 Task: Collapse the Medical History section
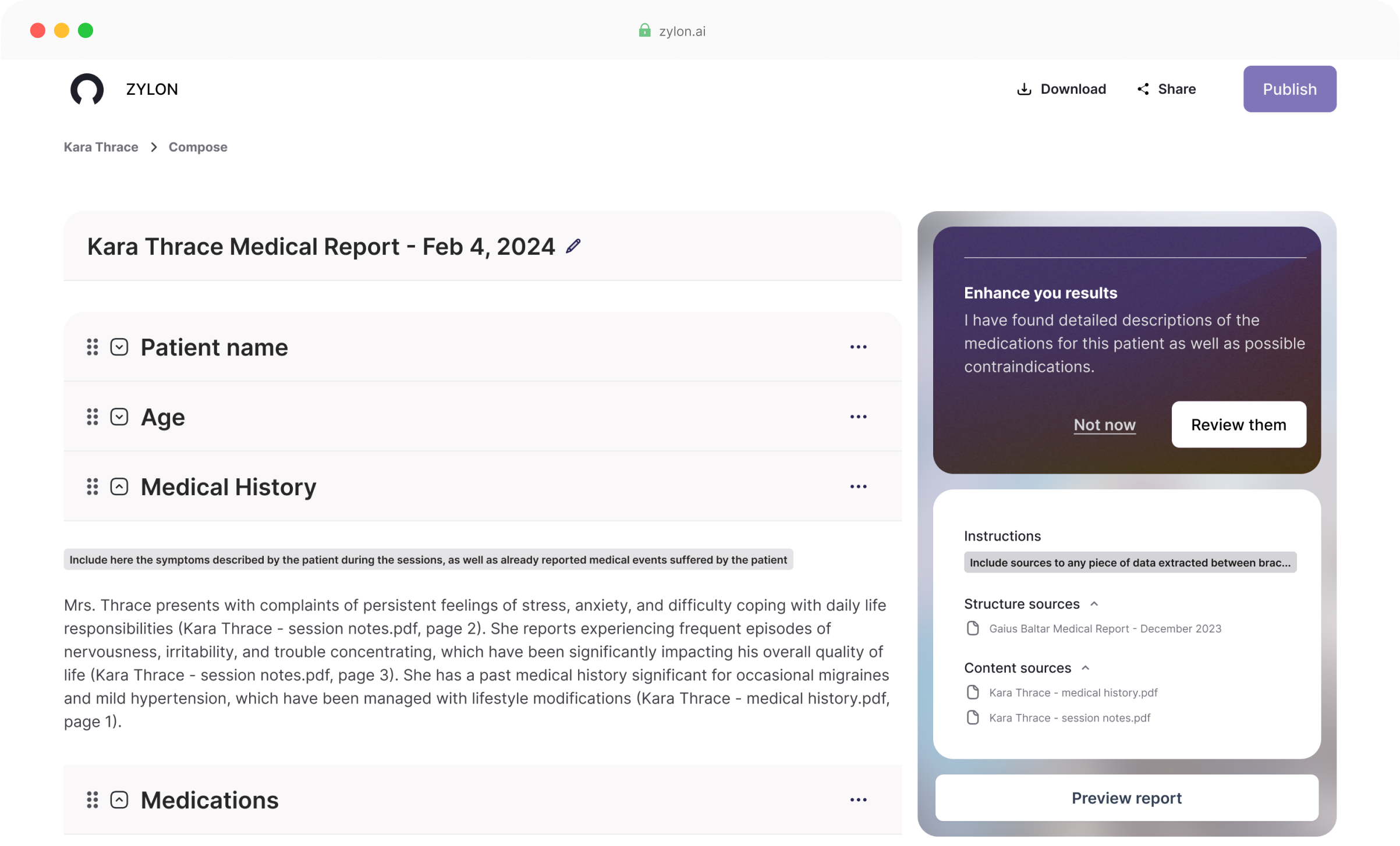(x=119, y=486)
